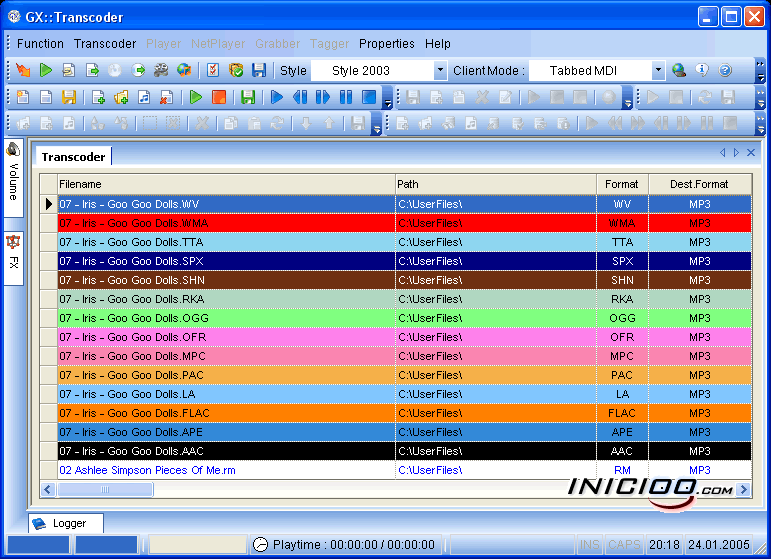This screenshot has height=559, width=771.
Task: Click the blue play button
Action: click(277, 97)
